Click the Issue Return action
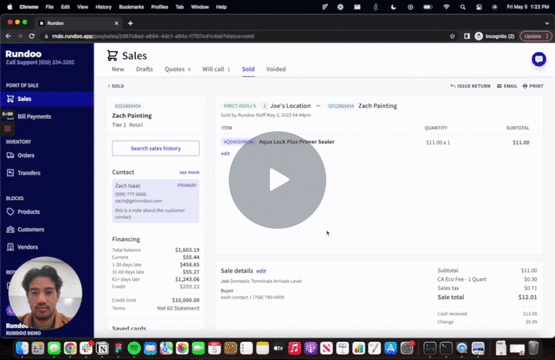555x360 pixels. click(x=470, y=86)
